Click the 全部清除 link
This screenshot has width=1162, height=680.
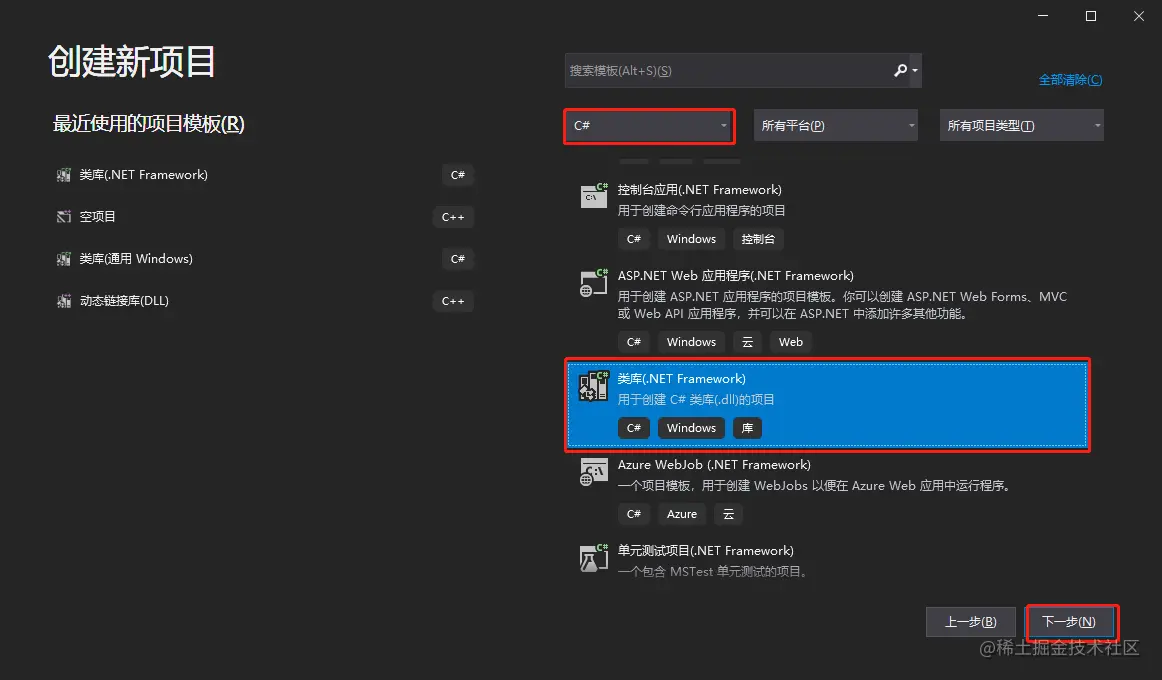(1070, 80)
